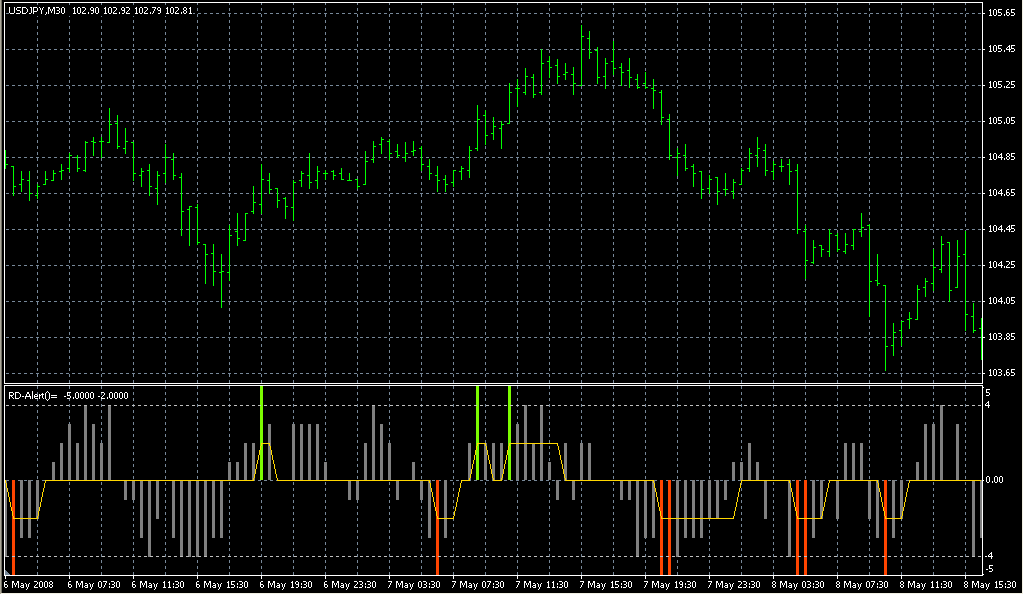Click the green signal bar above 6 May 19:30

pos(262,432)
